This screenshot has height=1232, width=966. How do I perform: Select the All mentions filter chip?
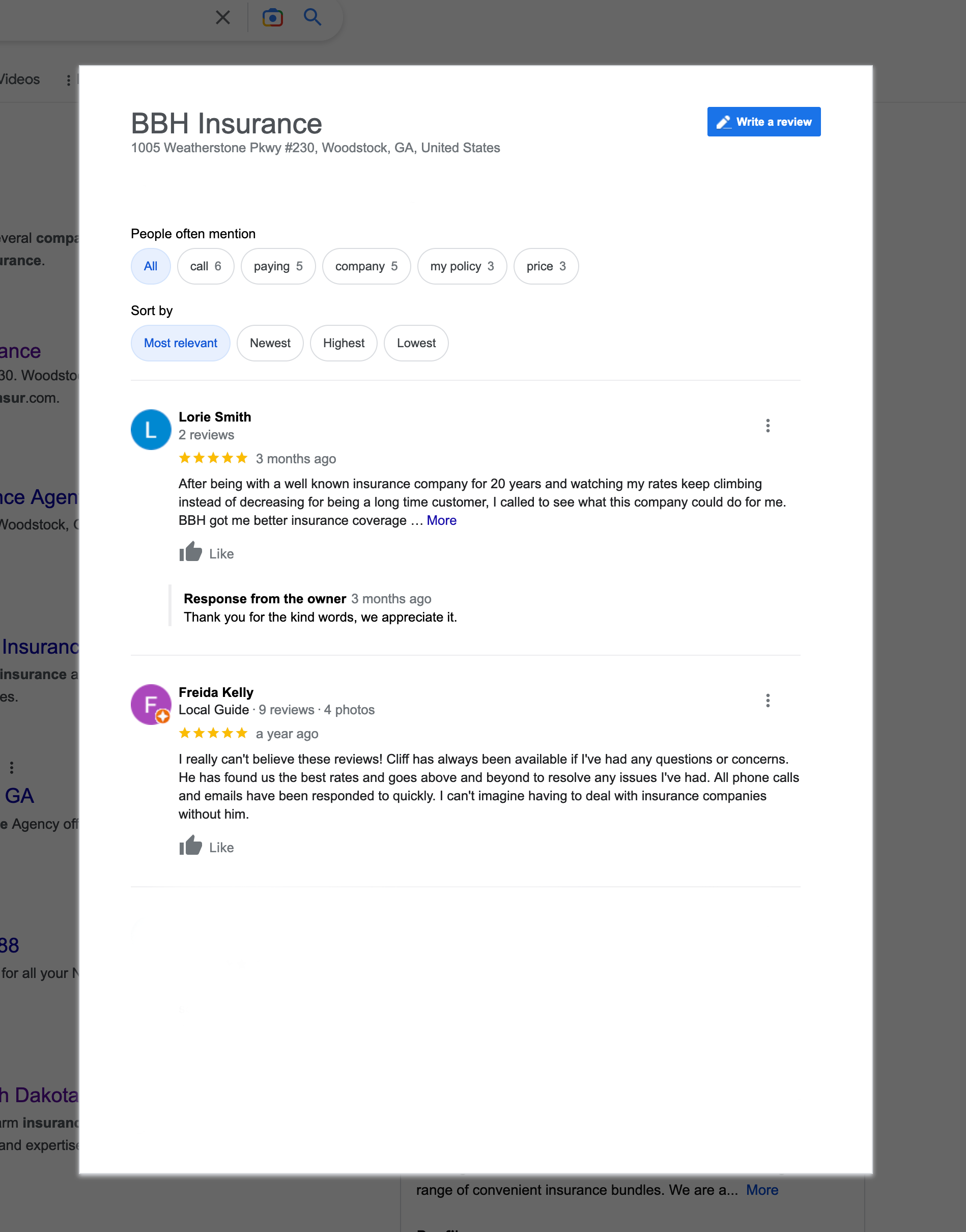point(151,266)
